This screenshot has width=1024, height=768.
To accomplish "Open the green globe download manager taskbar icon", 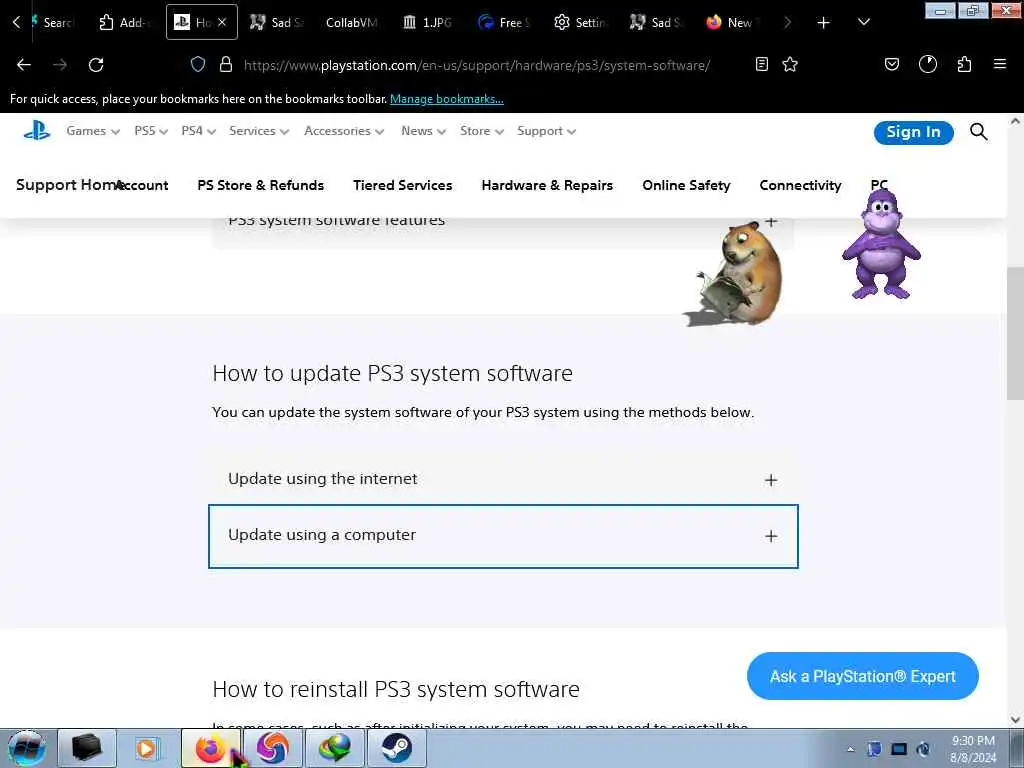I will coord(334,748).
